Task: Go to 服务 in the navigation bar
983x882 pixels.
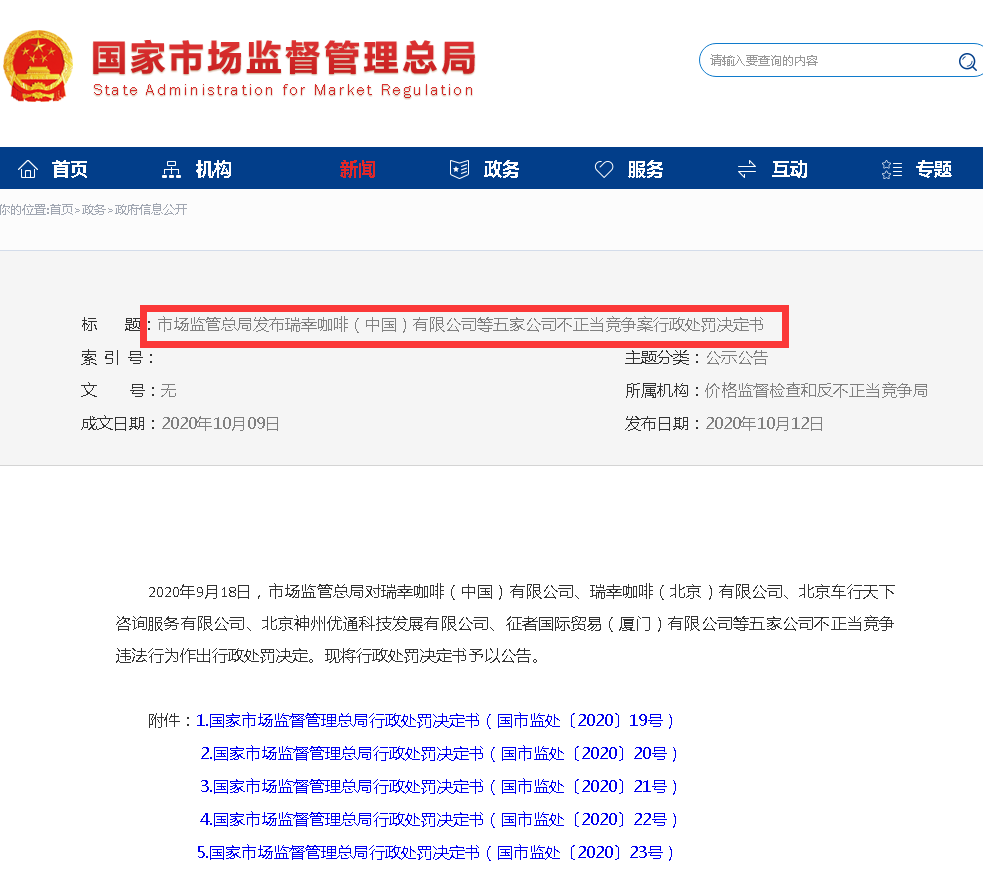Action: pyautogui.click(x=645, y=169)
